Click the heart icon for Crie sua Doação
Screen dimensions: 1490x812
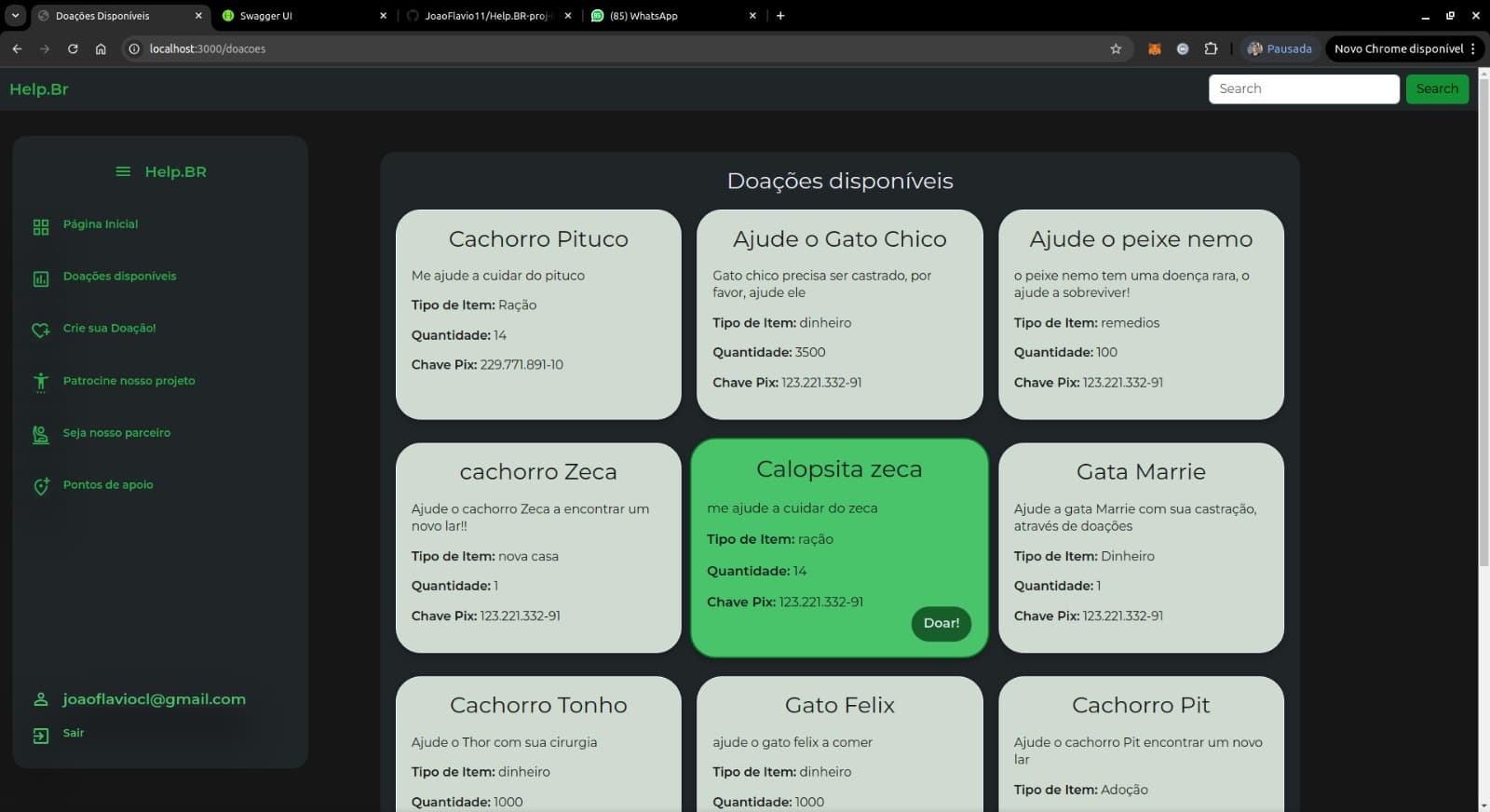(x=41, y=330)
